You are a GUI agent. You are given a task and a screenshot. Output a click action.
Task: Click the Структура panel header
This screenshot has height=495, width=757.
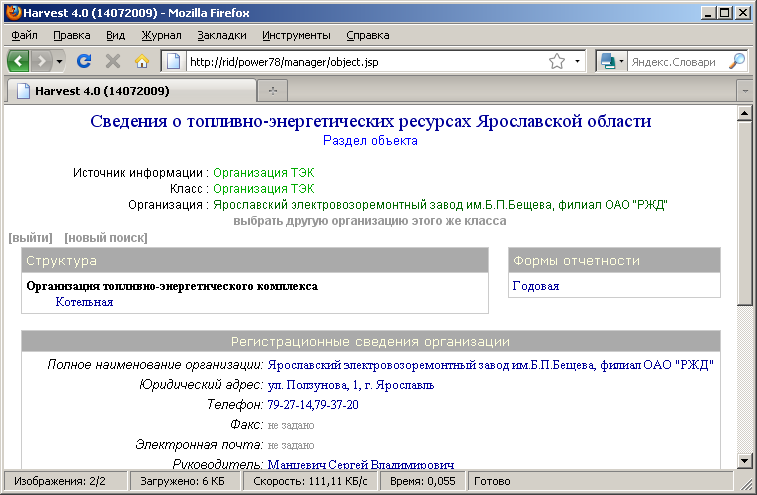pos(255,260)
